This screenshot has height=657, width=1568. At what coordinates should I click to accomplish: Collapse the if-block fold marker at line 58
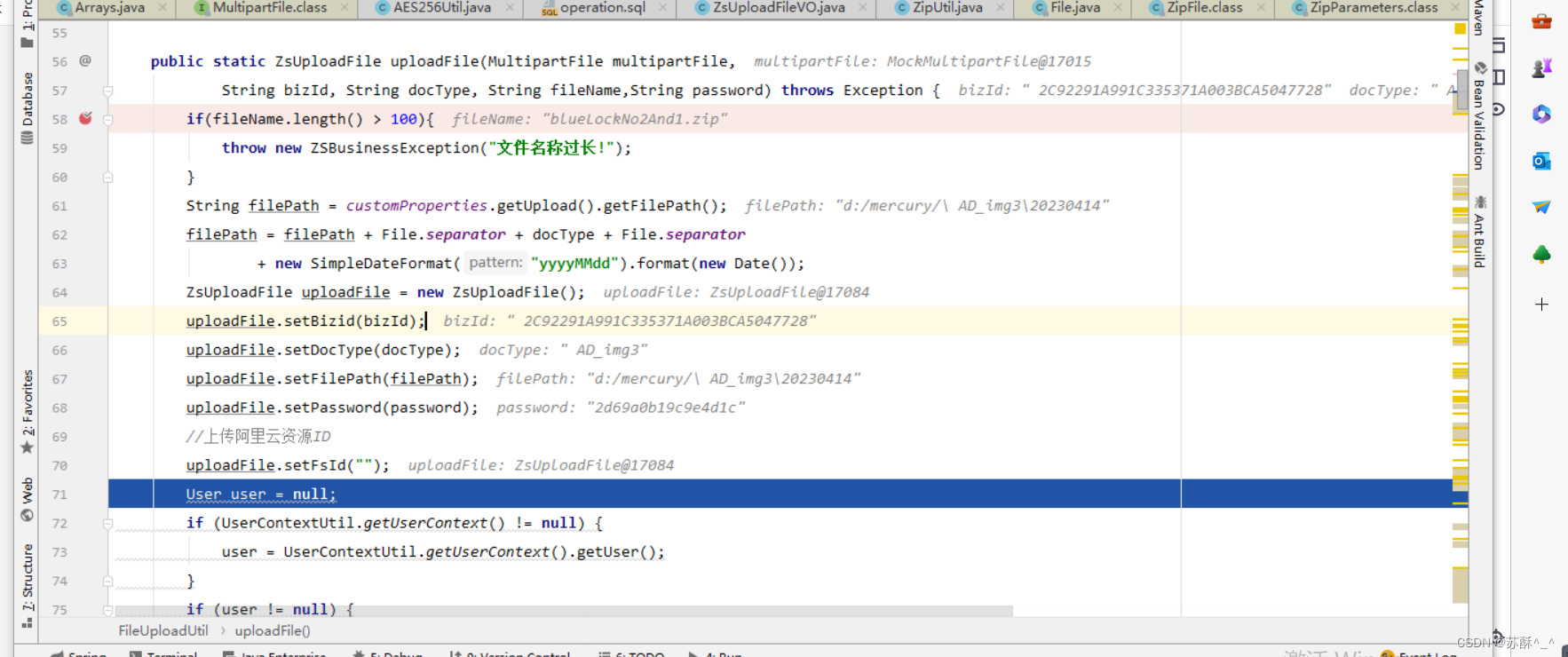(107, 119)
